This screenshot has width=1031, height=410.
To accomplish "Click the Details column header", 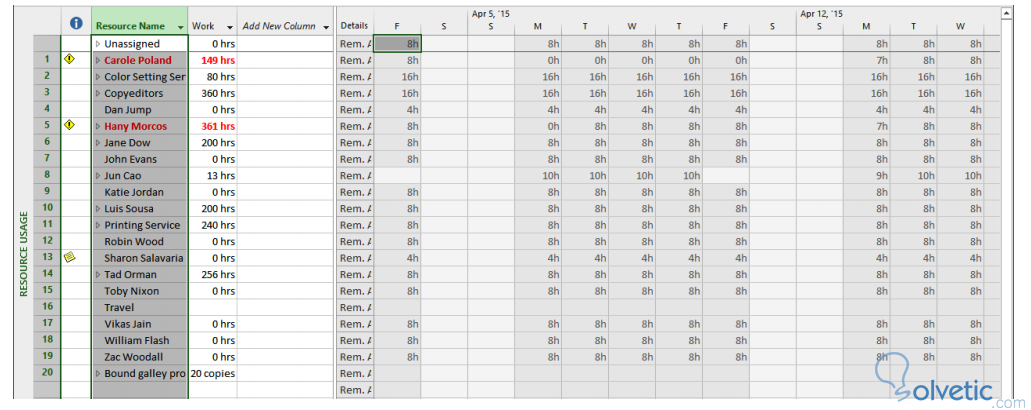I will click(x=354, y=26).
